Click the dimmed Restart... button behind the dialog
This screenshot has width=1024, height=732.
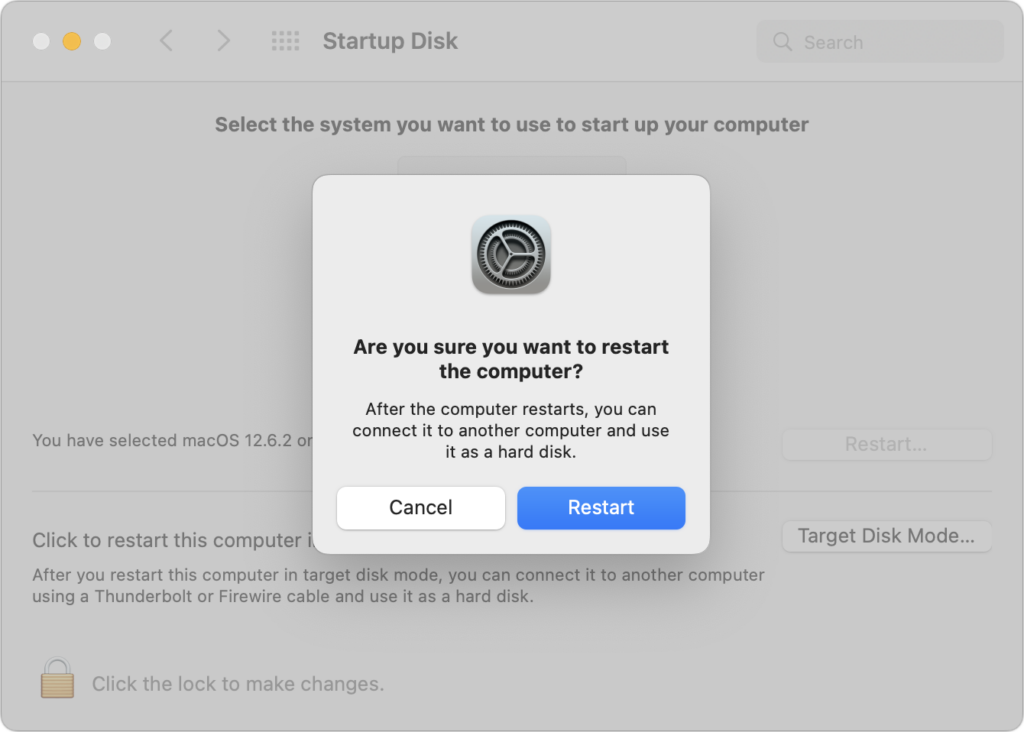[x=886, y=444]
